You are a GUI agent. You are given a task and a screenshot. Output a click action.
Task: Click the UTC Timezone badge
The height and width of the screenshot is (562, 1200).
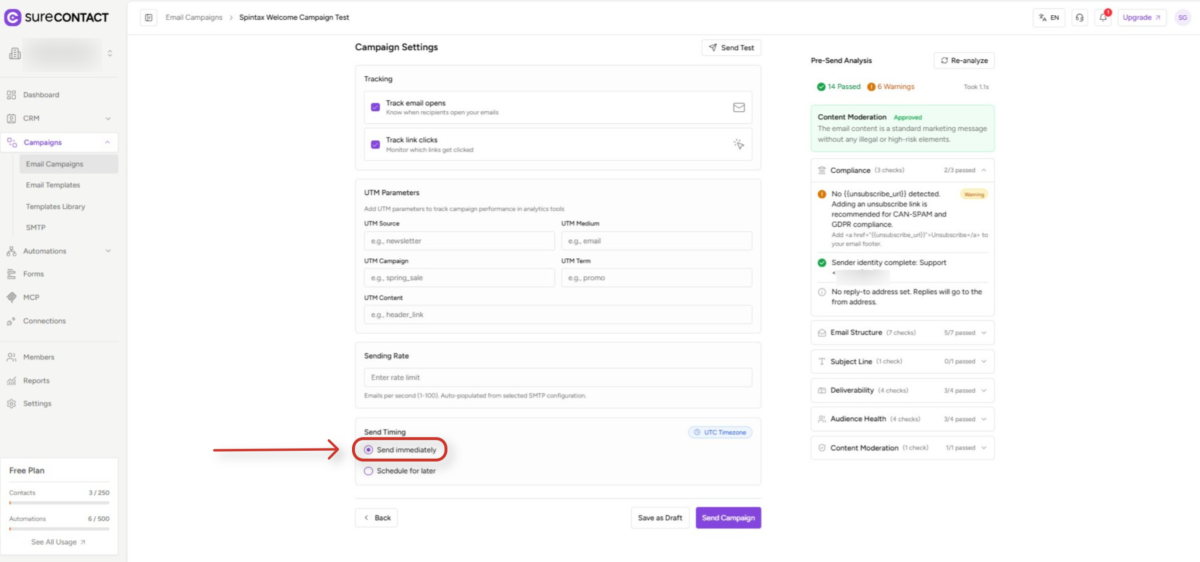pos(720,432)
